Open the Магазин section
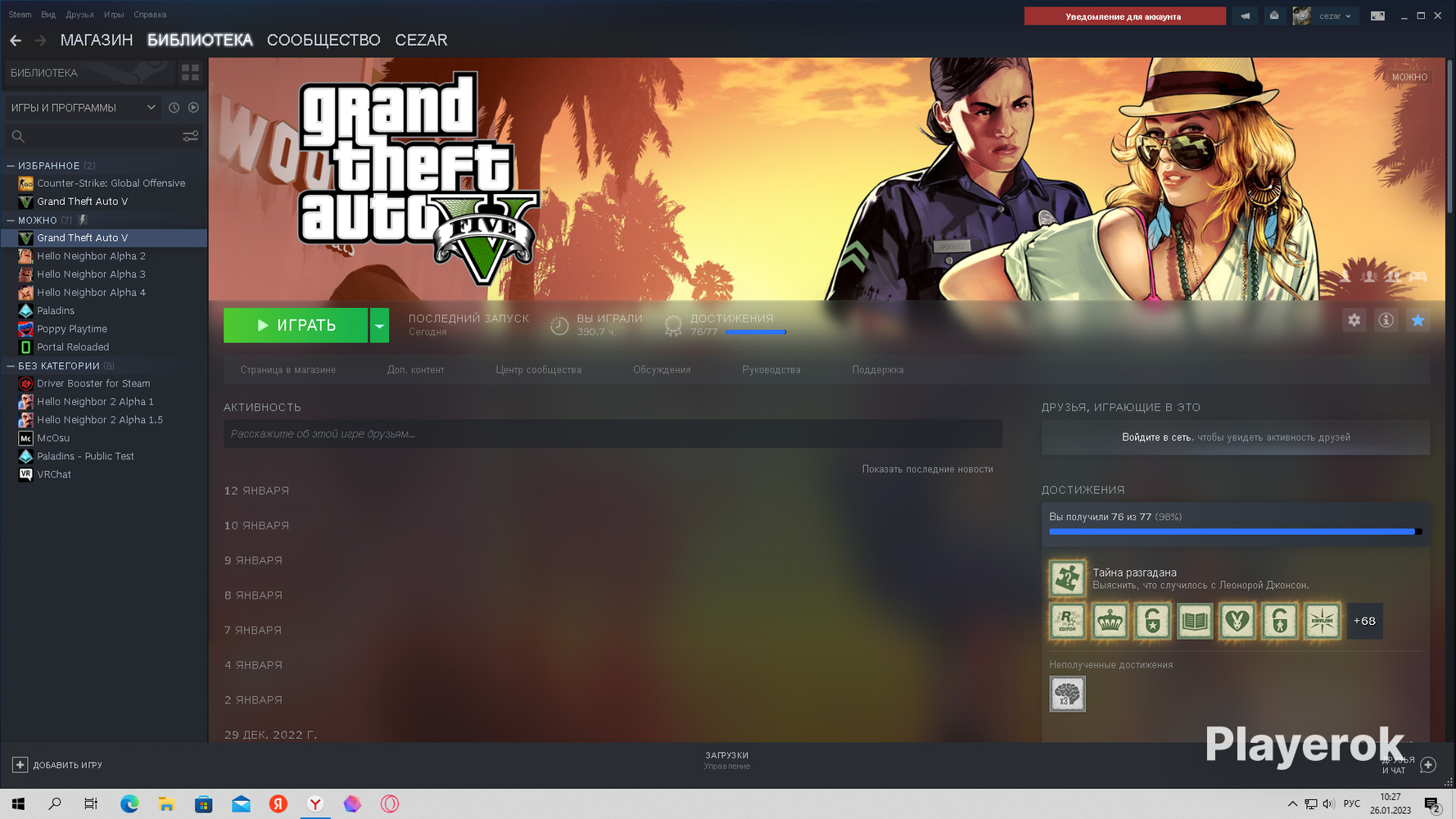Screen dimensions: 1456x819 point(97,40)
